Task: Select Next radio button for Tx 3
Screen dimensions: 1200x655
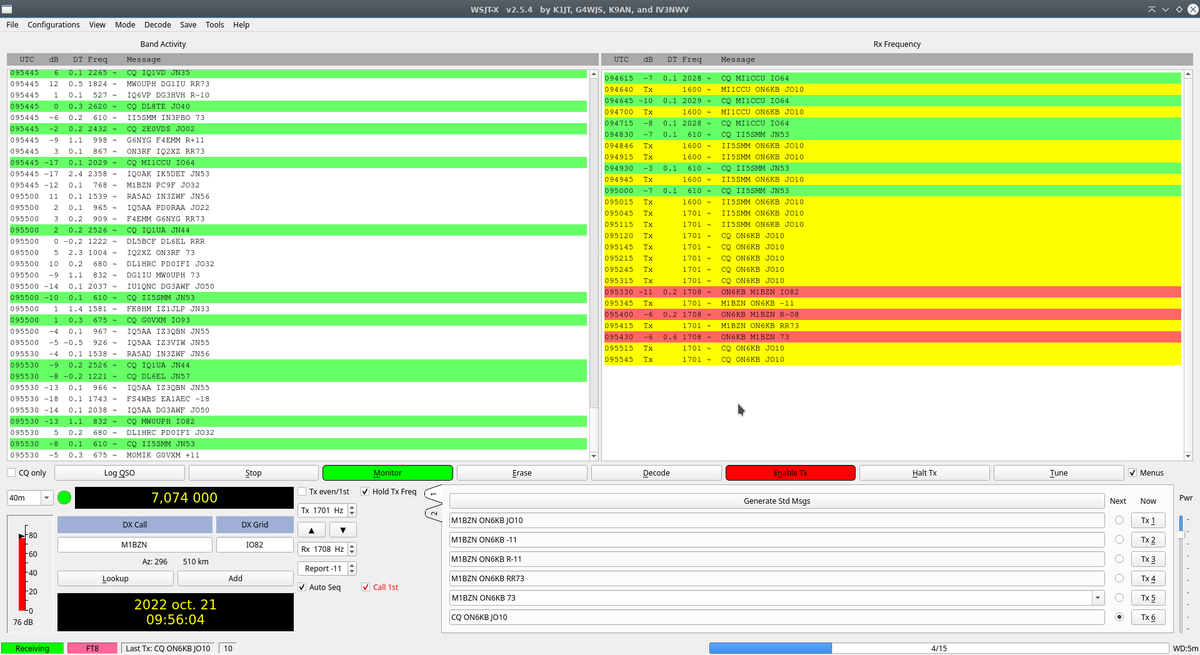Action: (x=1118, y=559)
